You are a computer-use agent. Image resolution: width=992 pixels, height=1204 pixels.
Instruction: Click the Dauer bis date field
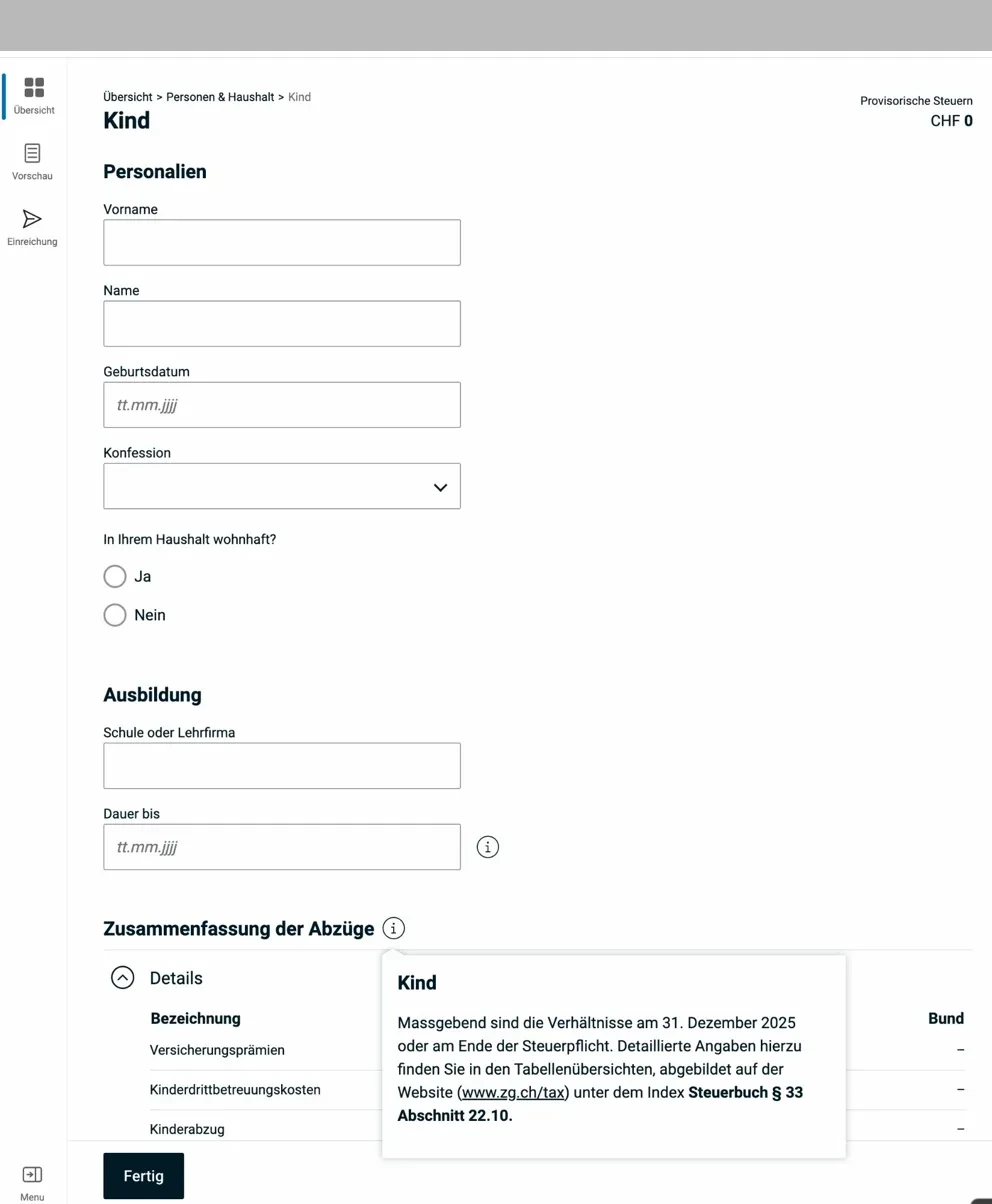pyautogui.click(x=282, y=847)
